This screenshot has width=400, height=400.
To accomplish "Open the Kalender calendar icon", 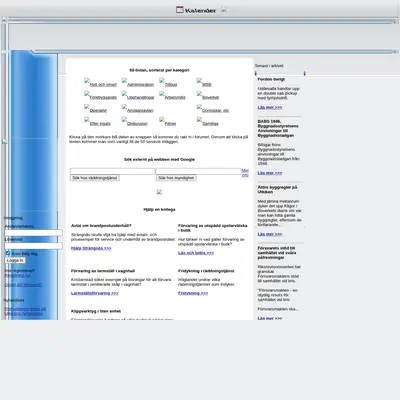I will point(180,10).
